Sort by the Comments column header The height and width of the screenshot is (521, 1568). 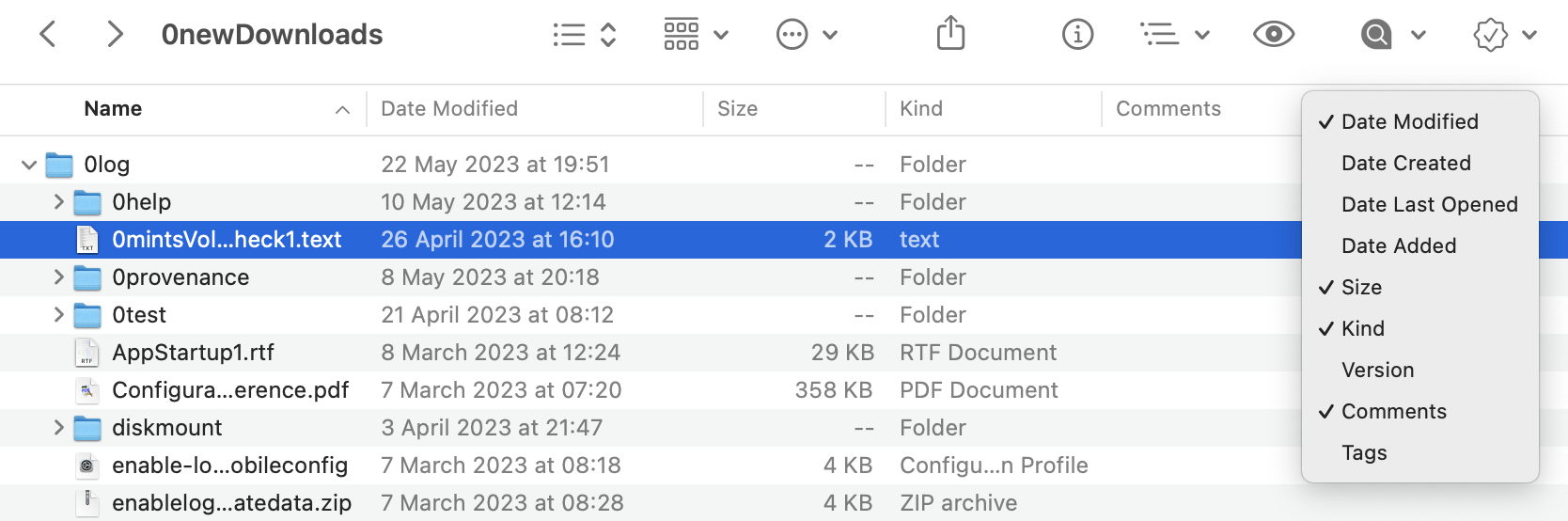click(x=1168, y=109)
